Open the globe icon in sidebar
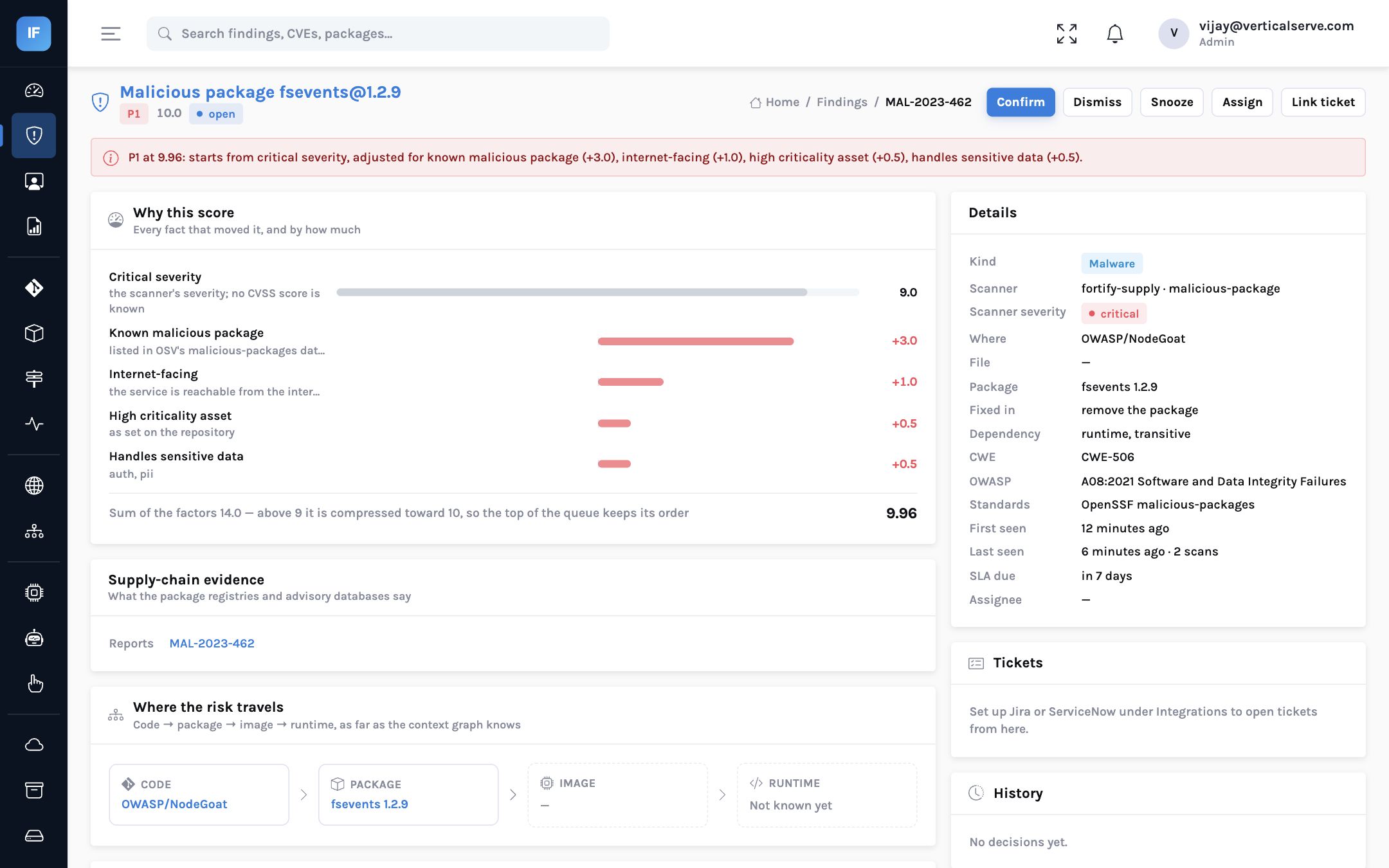Image resolution: width=1389 pixels, height=868 pixels. coord(34,485)
